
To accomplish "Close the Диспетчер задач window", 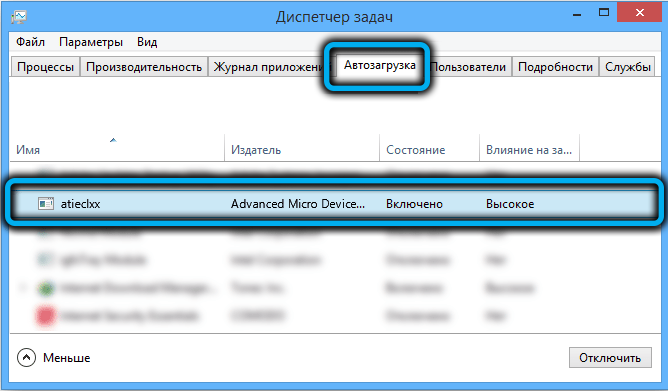I will click(x=639, y=13).
